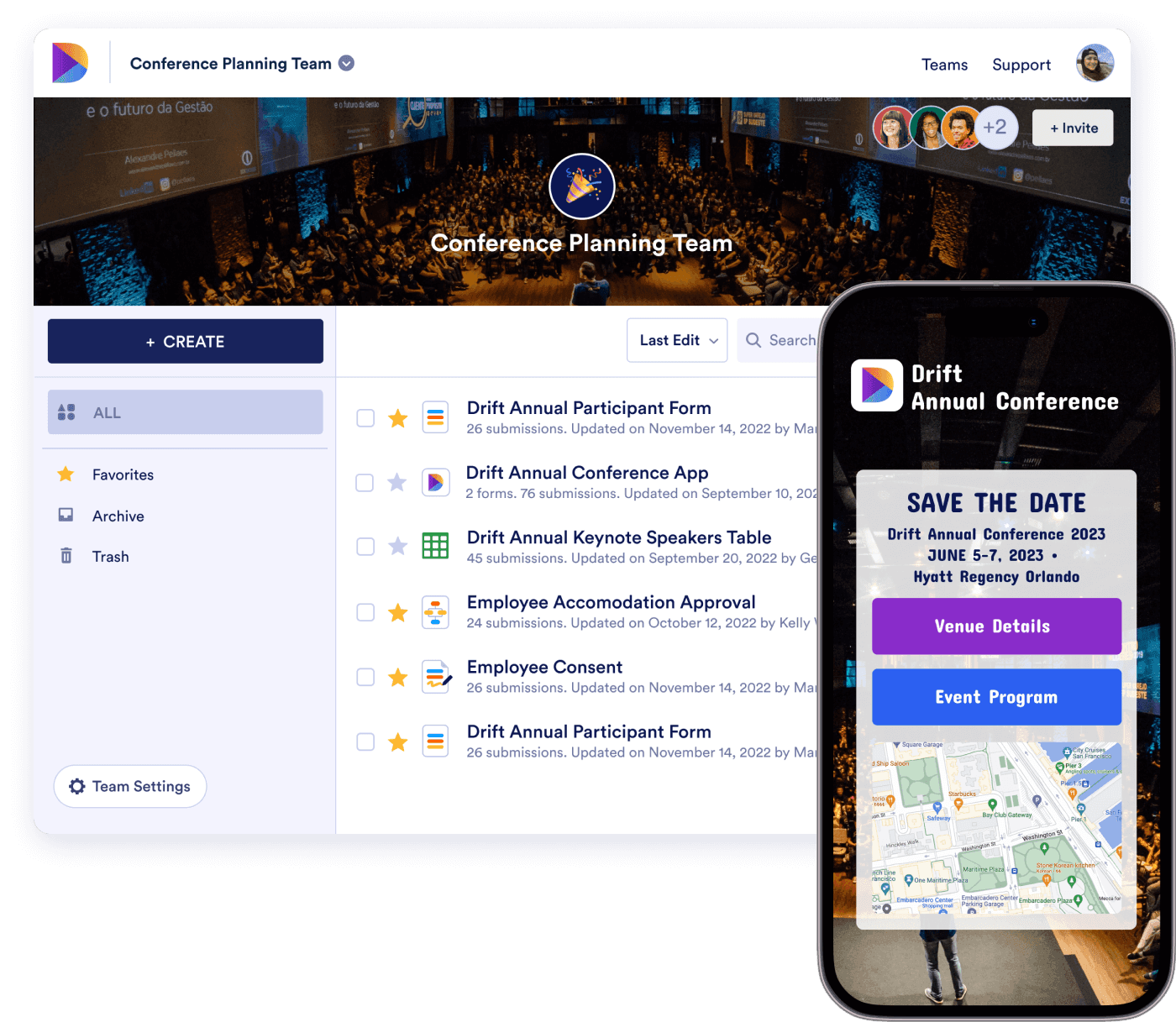This screenshot has height=1022, width=1176.
Task: Check the Drift Annual Conference App checkbox
Action: (365, 483)
